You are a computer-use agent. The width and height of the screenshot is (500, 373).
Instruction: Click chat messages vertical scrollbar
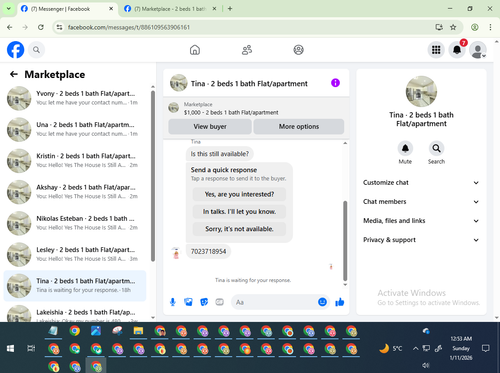point(345,240)
